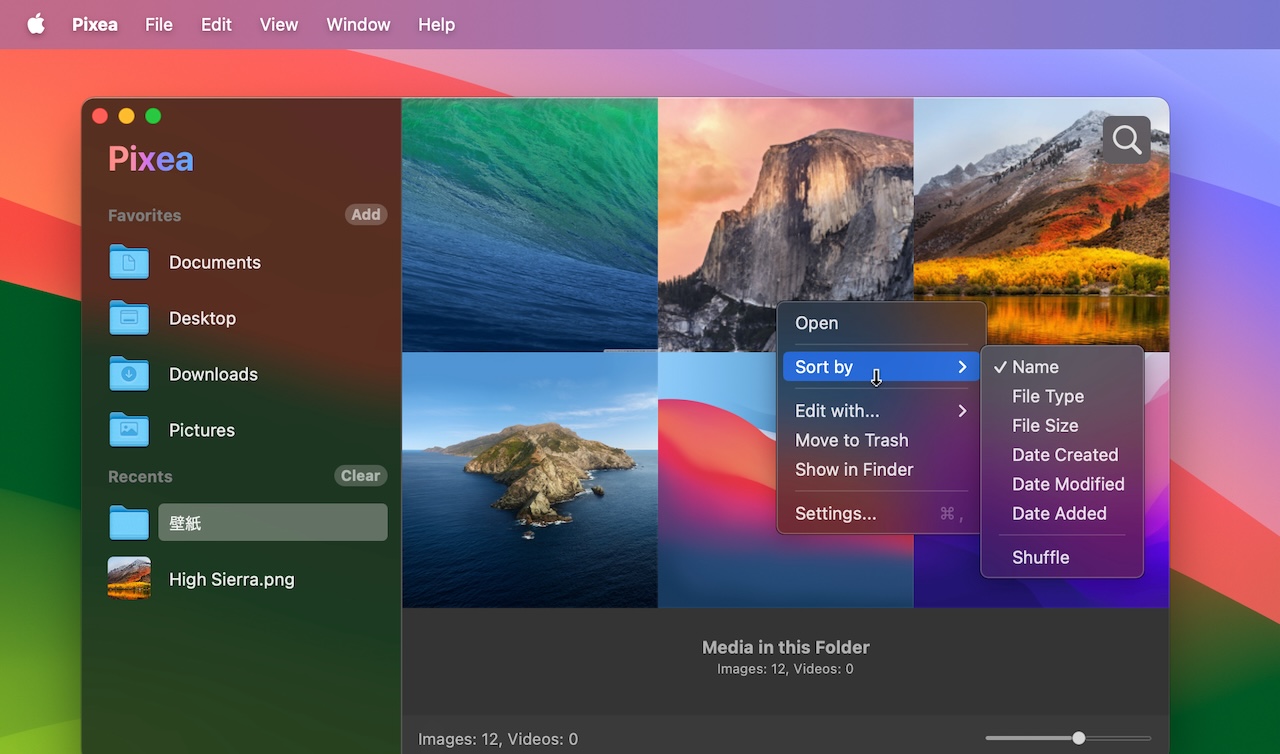Viewport: 1280px width, 754px height.
Task: Open the Documents folder icon
Action: [x=129, y=262]
